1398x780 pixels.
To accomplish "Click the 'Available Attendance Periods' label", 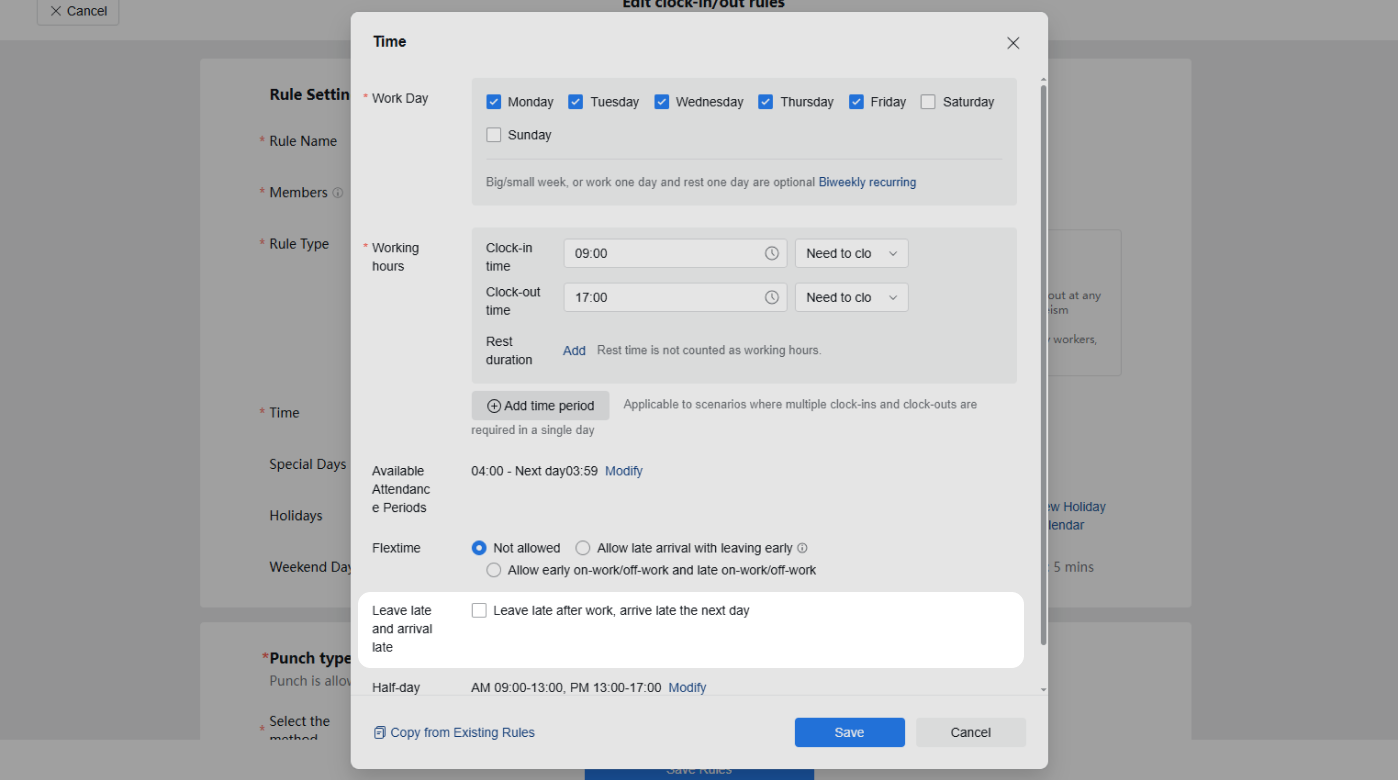I will point(400,489).
